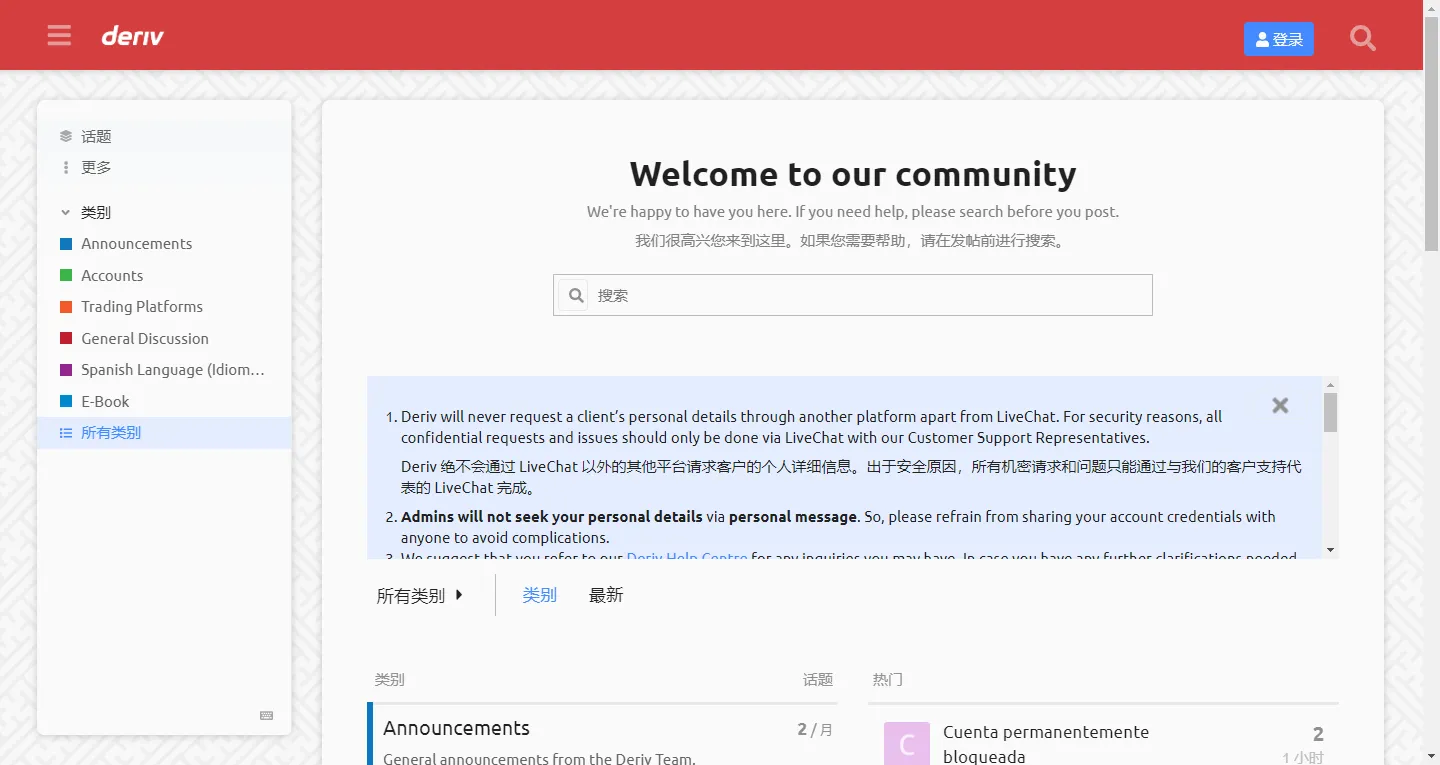Click the banner scrollbar up arrow
The width and height of the screenshot is (1440, 765).
[x=1330, y=384]
